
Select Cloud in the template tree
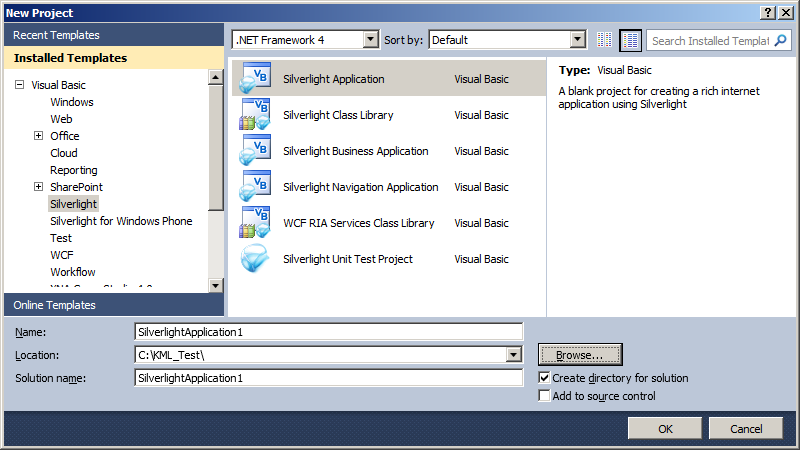click(64, 153)
